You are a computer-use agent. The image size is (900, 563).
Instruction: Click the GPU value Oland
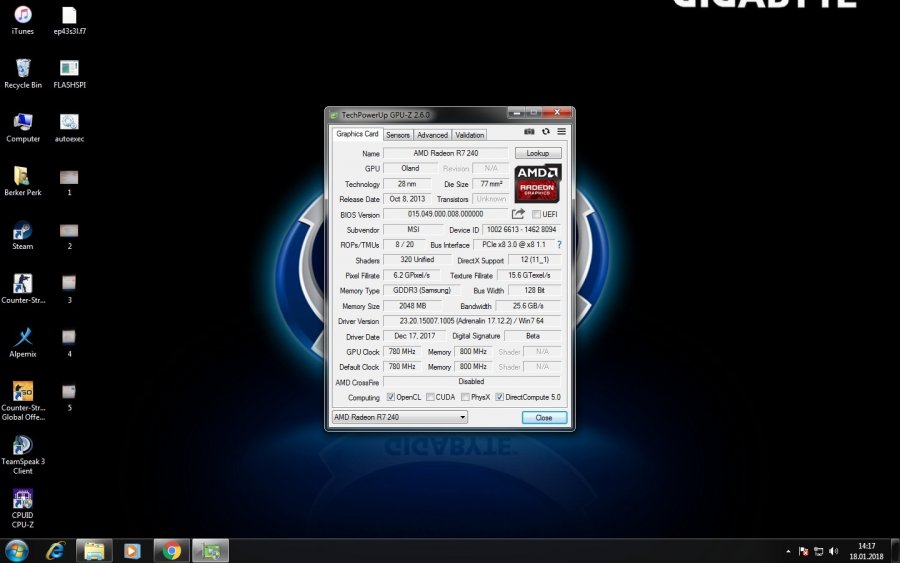[x=410, y=168]
